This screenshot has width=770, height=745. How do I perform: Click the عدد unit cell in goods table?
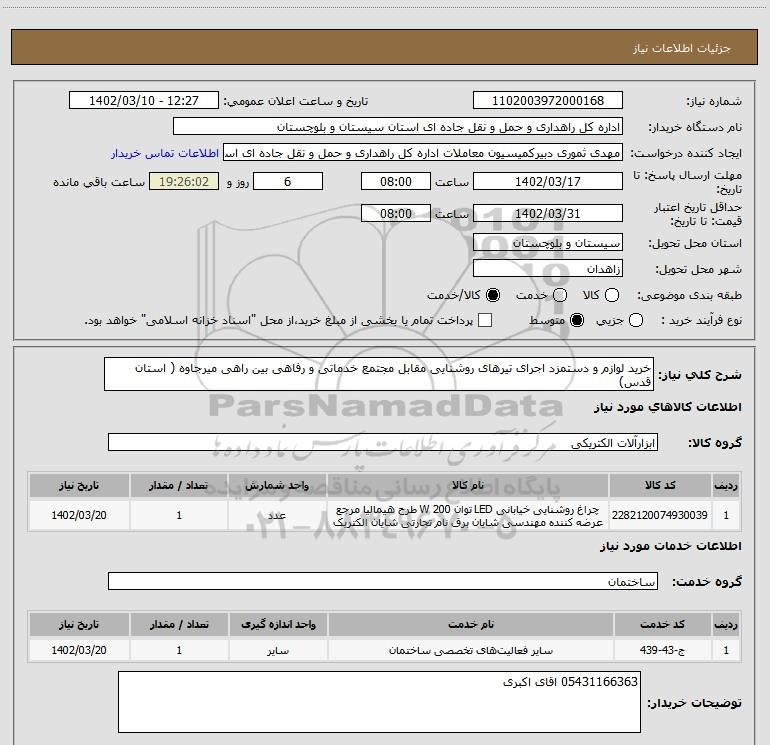tap(277, 515)
